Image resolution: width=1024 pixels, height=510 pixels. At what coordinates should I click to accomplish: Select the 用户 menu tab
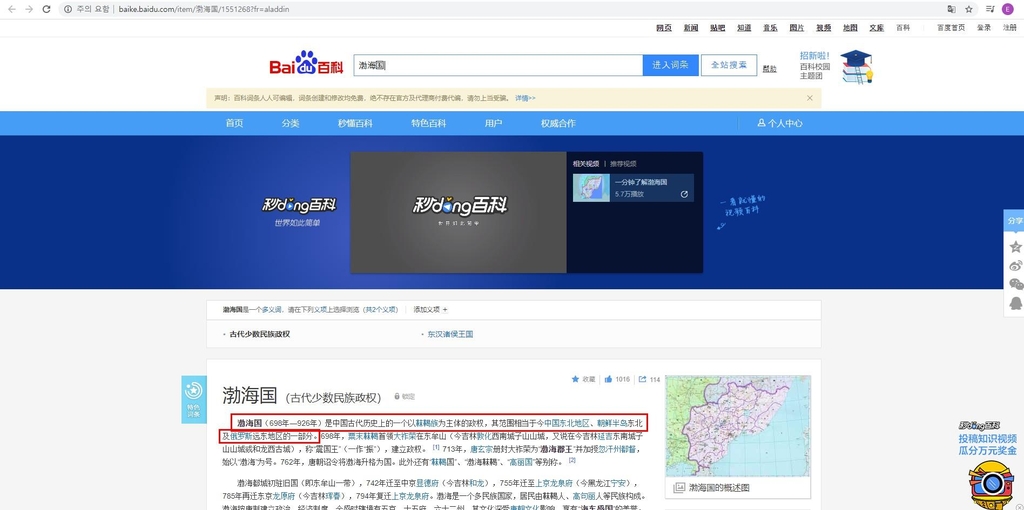(494, 123)
